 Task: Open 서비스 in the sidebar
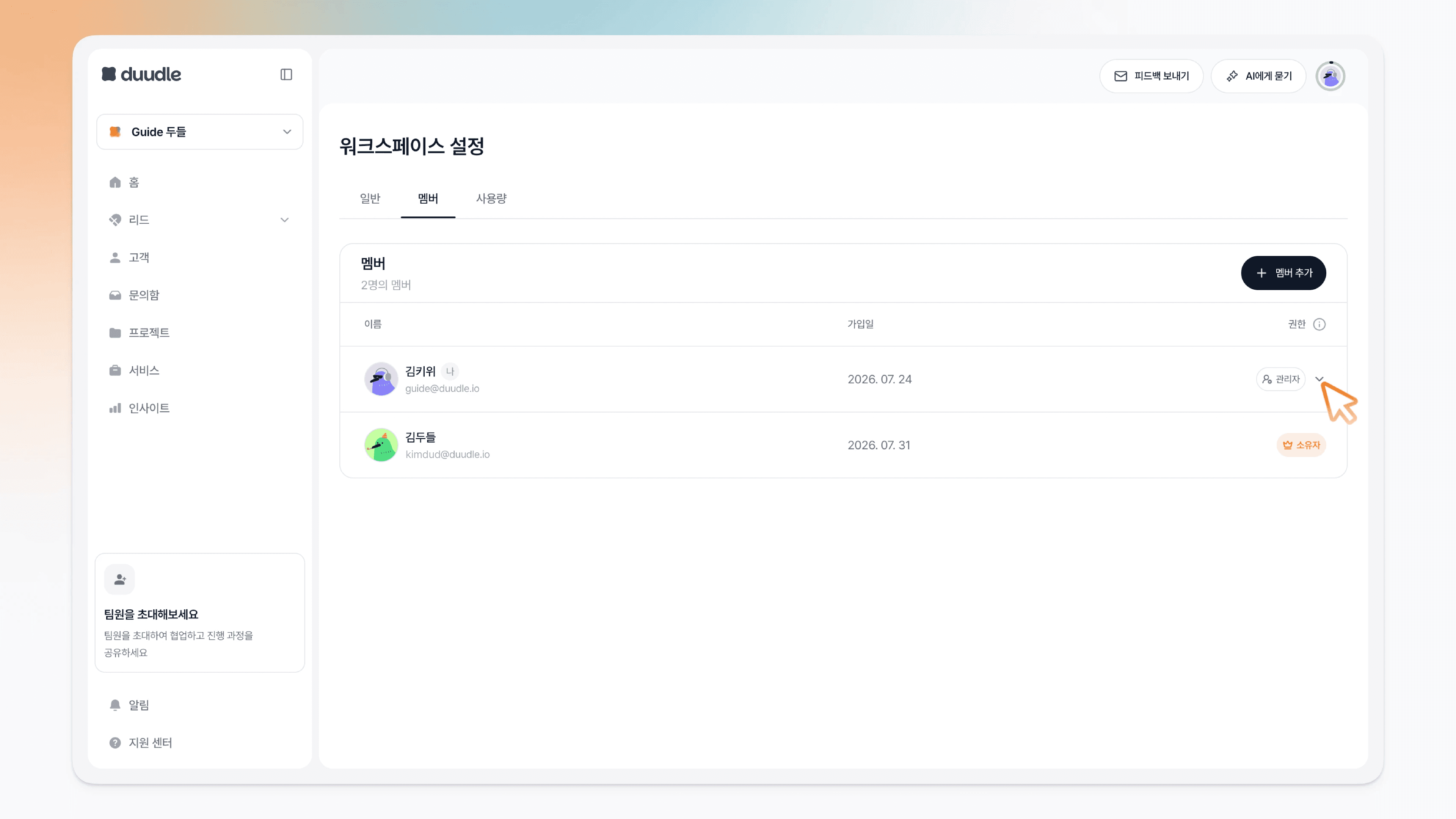144,370
